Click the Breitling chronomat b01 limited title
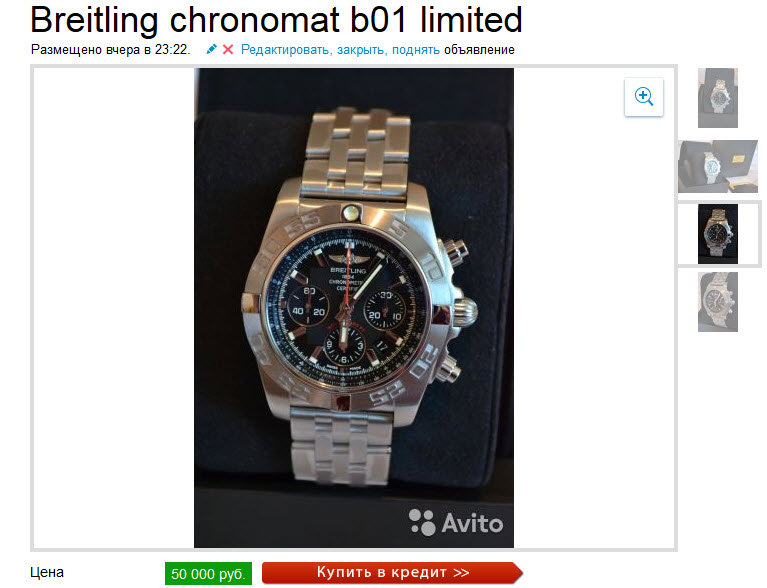Screen dimensions: 767x588 click(276, 20)
